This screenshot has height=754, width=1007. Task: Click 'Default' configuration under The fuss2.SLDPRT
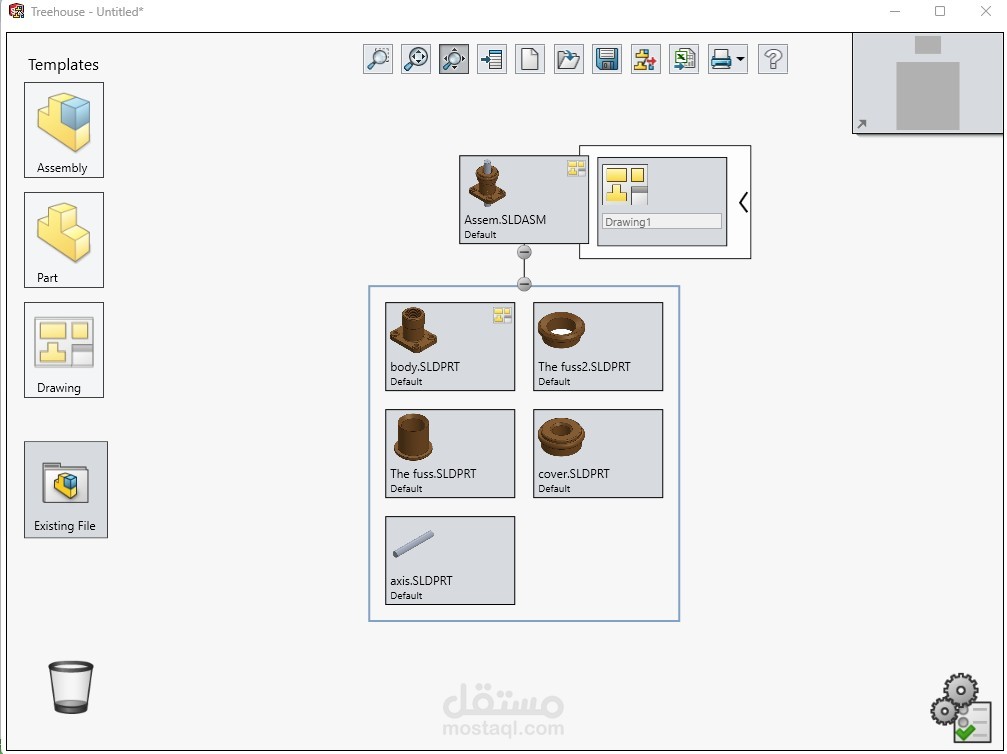(554, 381)
